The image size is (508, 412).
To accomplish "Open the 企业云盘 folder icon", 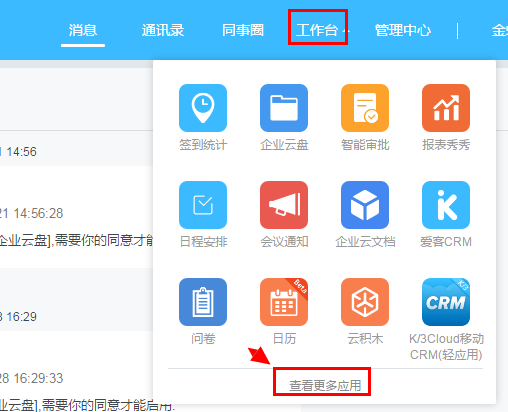I will pyautogui.click(x=284, y=108).
